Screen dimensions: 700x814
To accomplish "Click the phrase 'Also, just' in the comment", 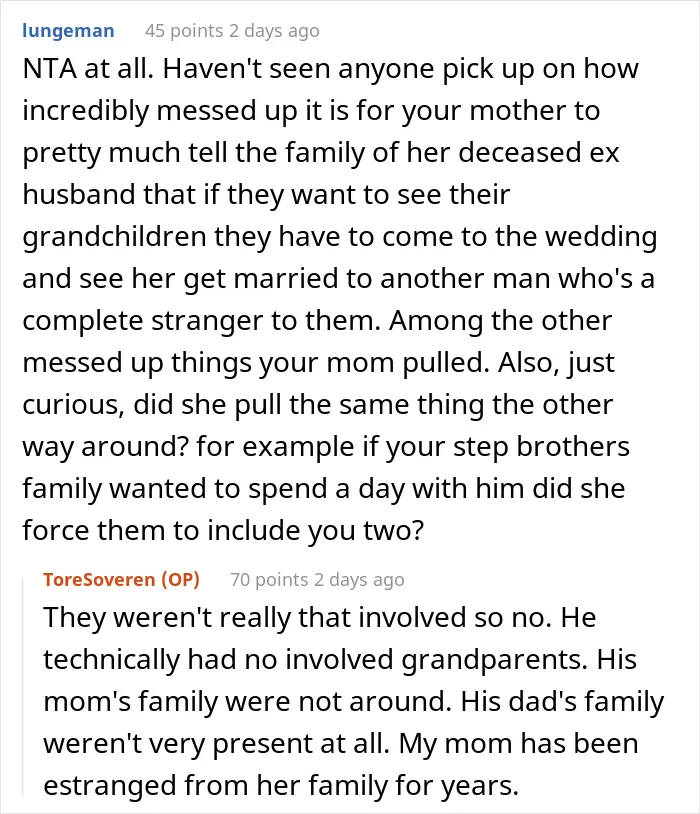I will pos(557,363).
